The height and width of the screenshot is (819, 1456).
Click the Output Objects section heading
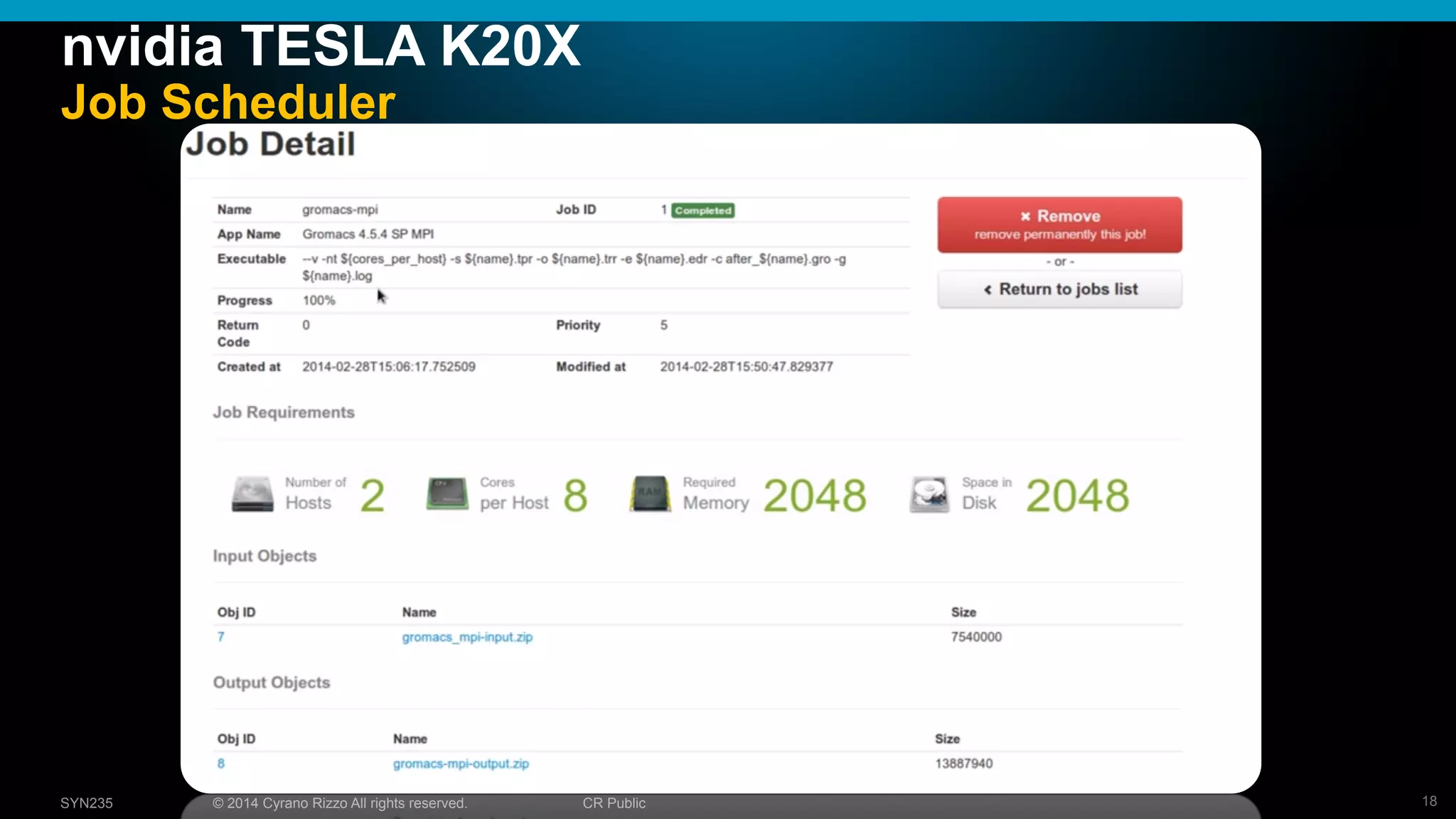point(272,682)
